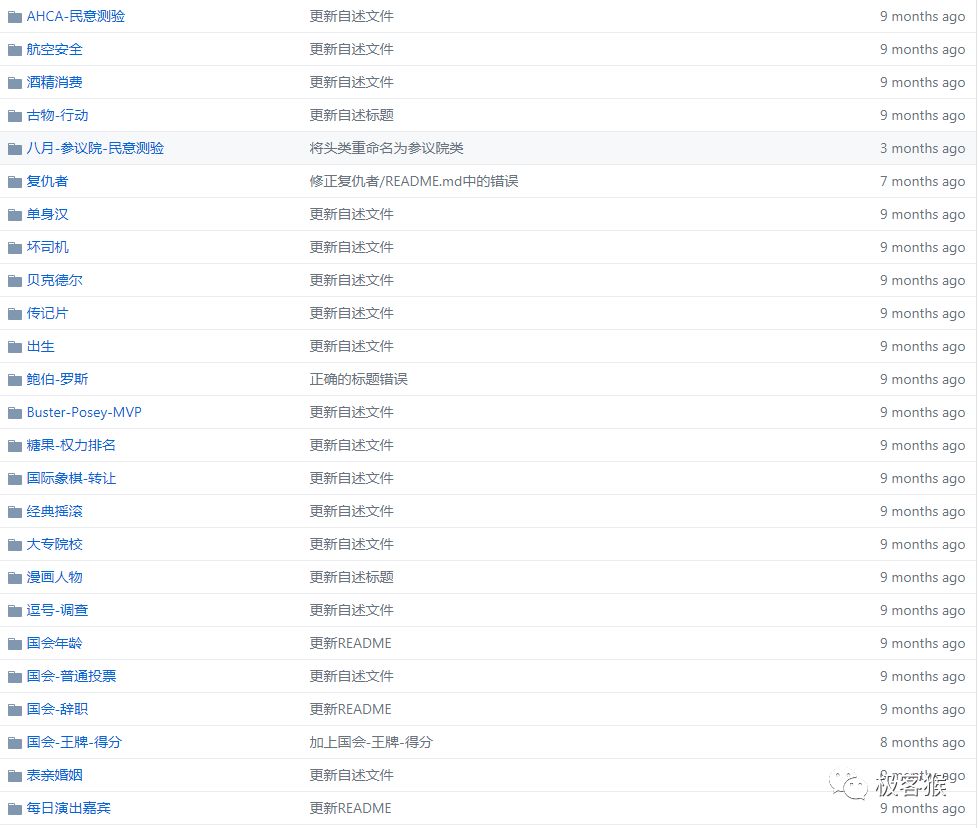Open the 八月-参议院-民意测验 folder link
978x828 pixels.
tap(95, 148)
